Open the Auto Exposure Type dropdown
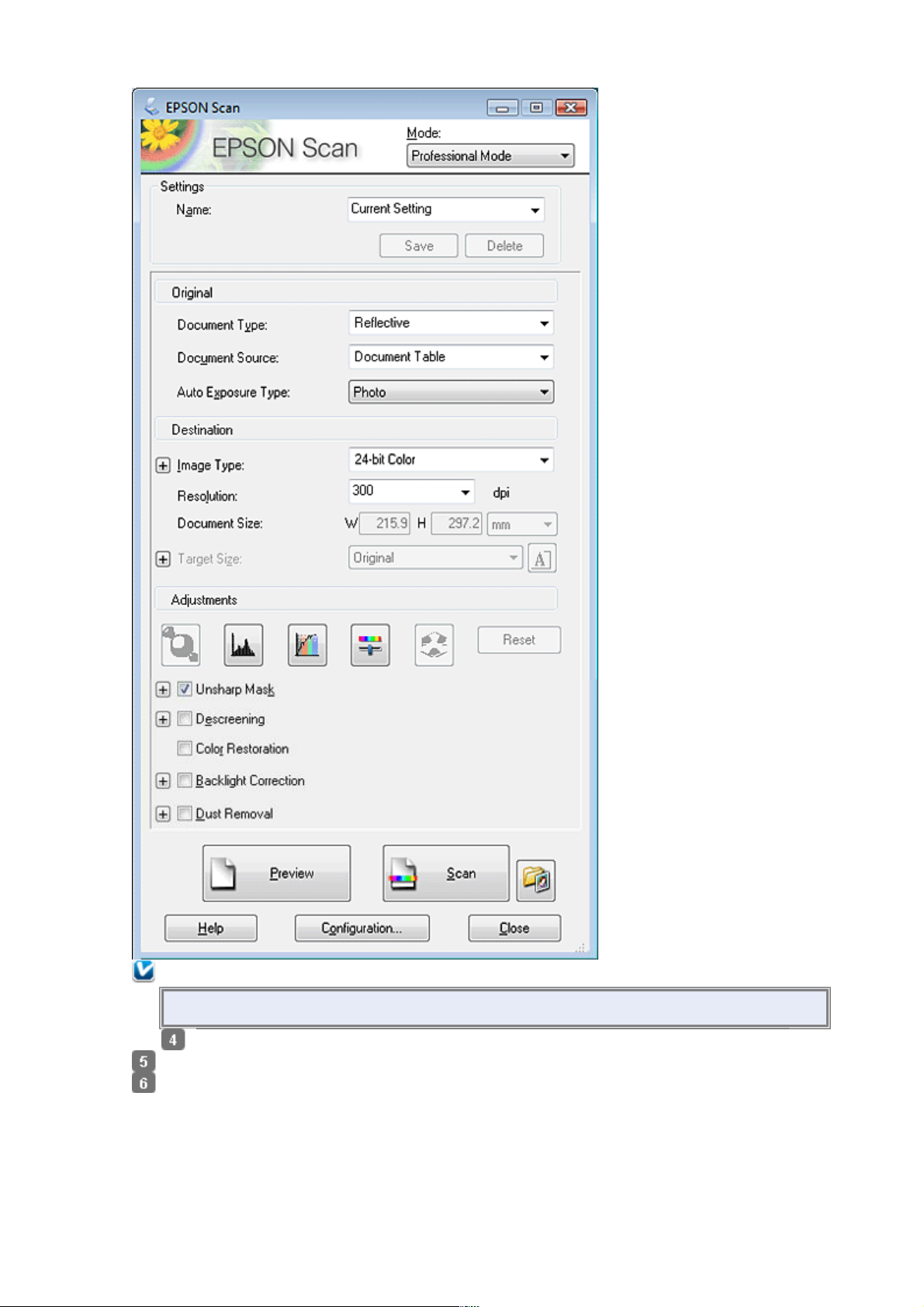This screenshot has width=924, height=1307. coord(451,392)
